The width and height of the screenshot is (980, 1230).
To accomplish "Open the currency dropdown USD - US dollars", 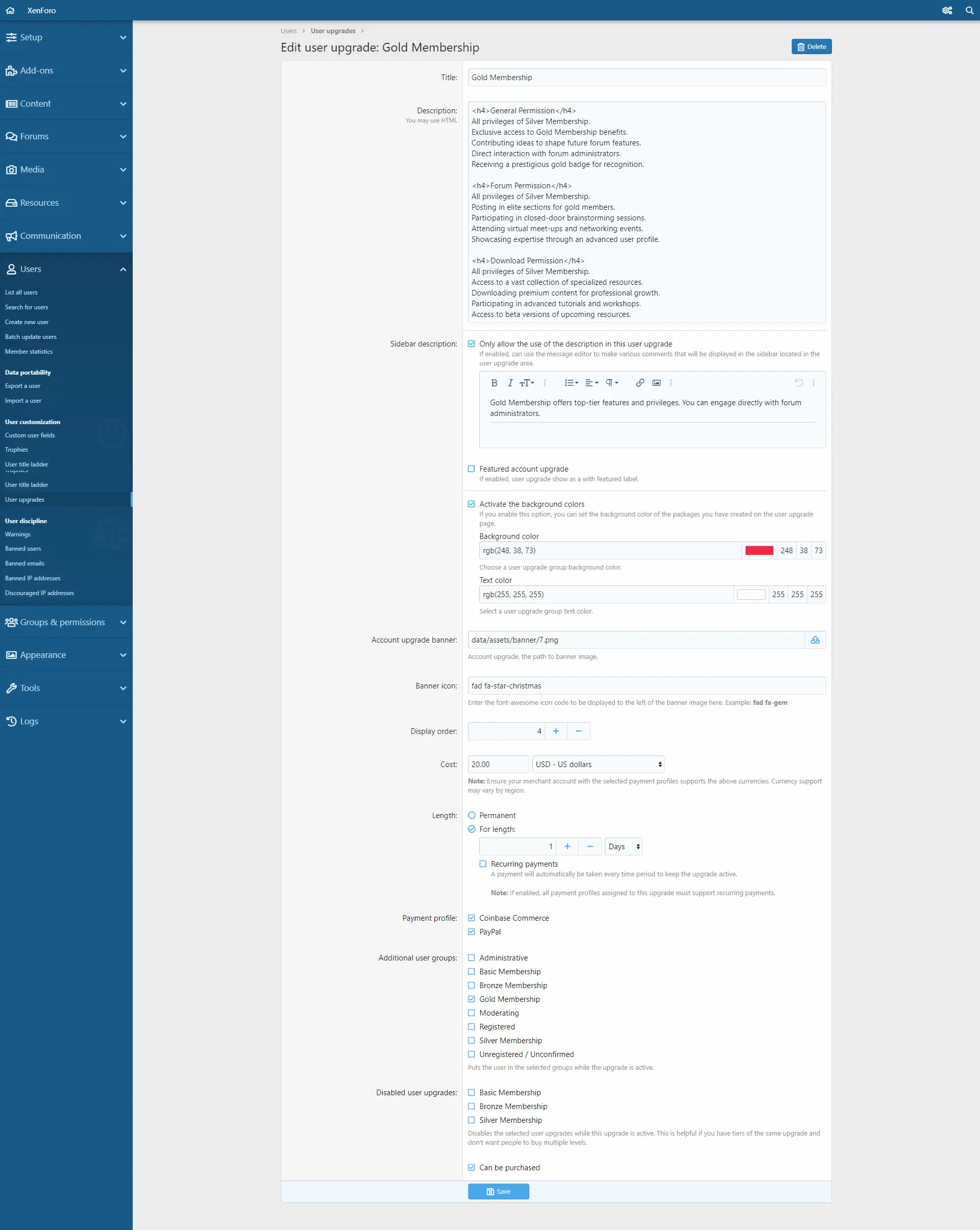I will (598, 764).
